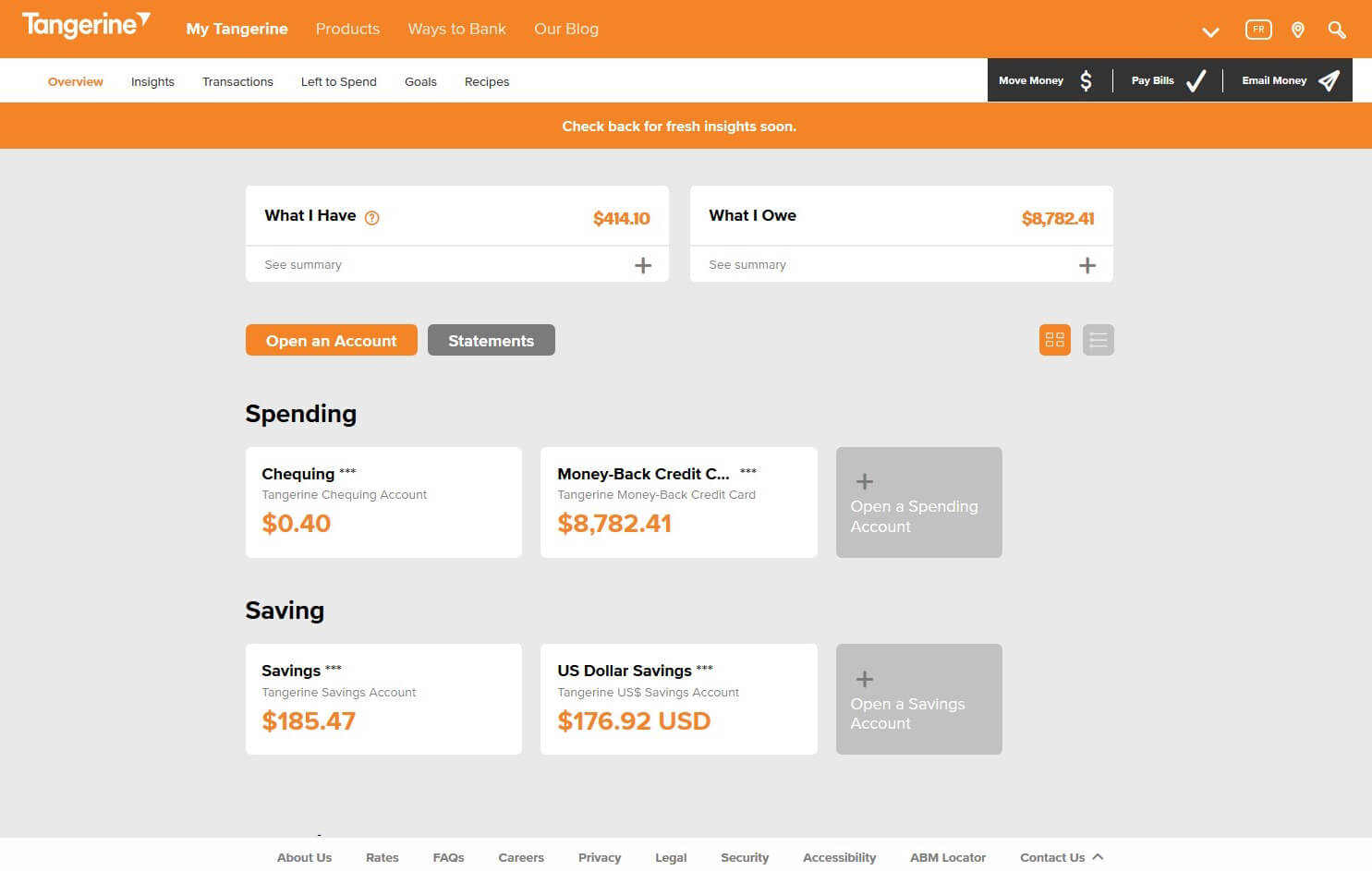Image resolution: width=1372 pixels, height=871 pixels.
Task: Click the Legal footer link
Action: [x=671, y=857]
